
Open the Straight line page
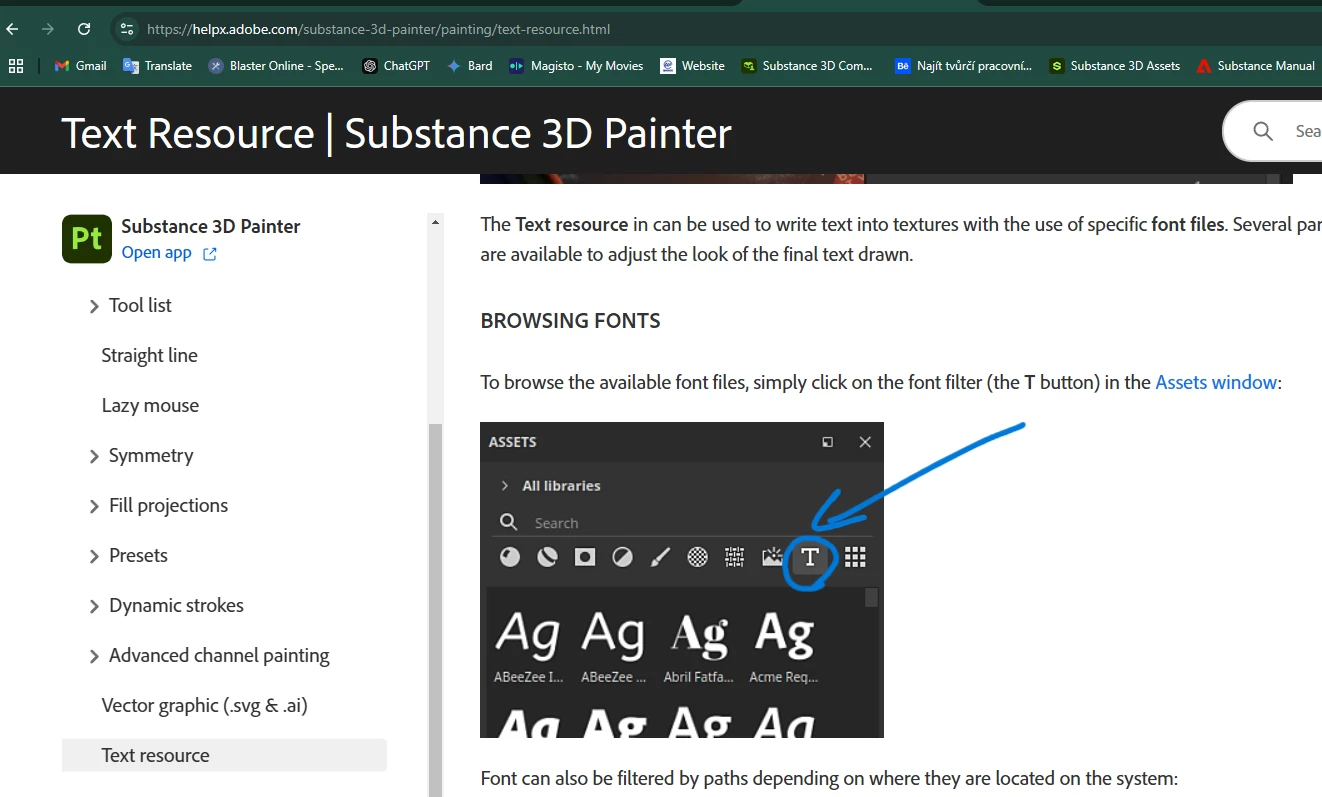149,355
